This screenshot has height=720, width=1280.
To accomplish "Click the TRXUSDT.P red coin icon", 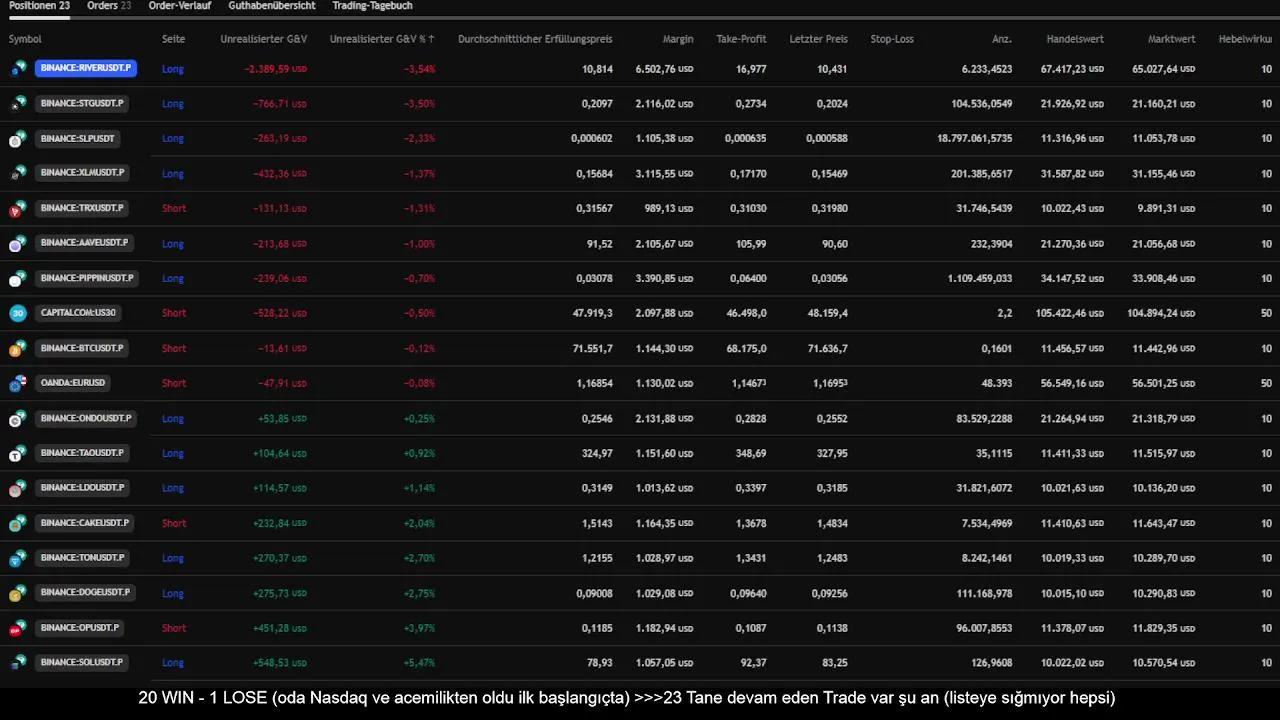I will [18, 208].
